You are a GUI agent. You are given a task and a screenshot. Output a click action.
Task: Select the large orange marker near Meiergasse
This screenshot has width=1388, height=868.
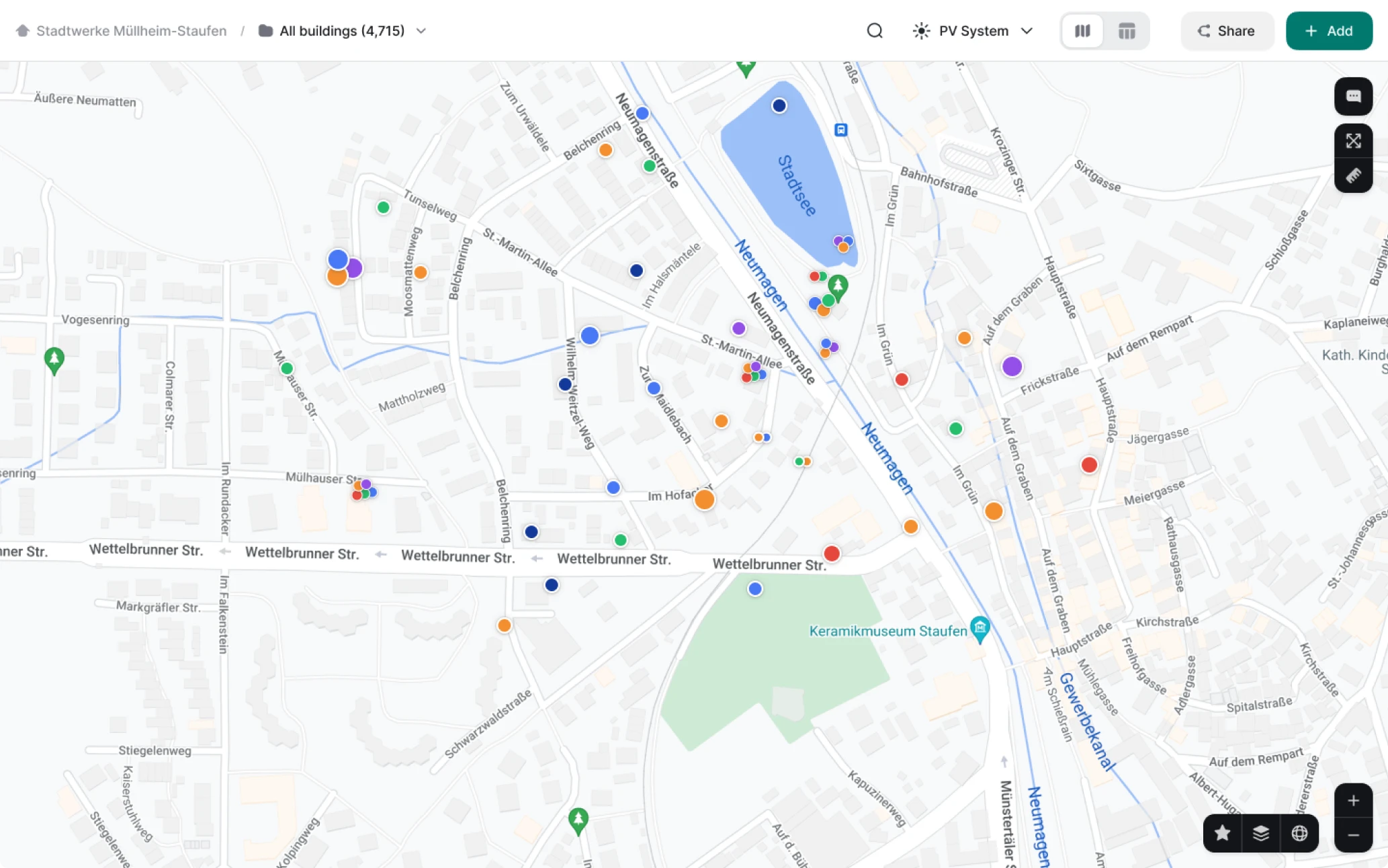pos(994,511)
